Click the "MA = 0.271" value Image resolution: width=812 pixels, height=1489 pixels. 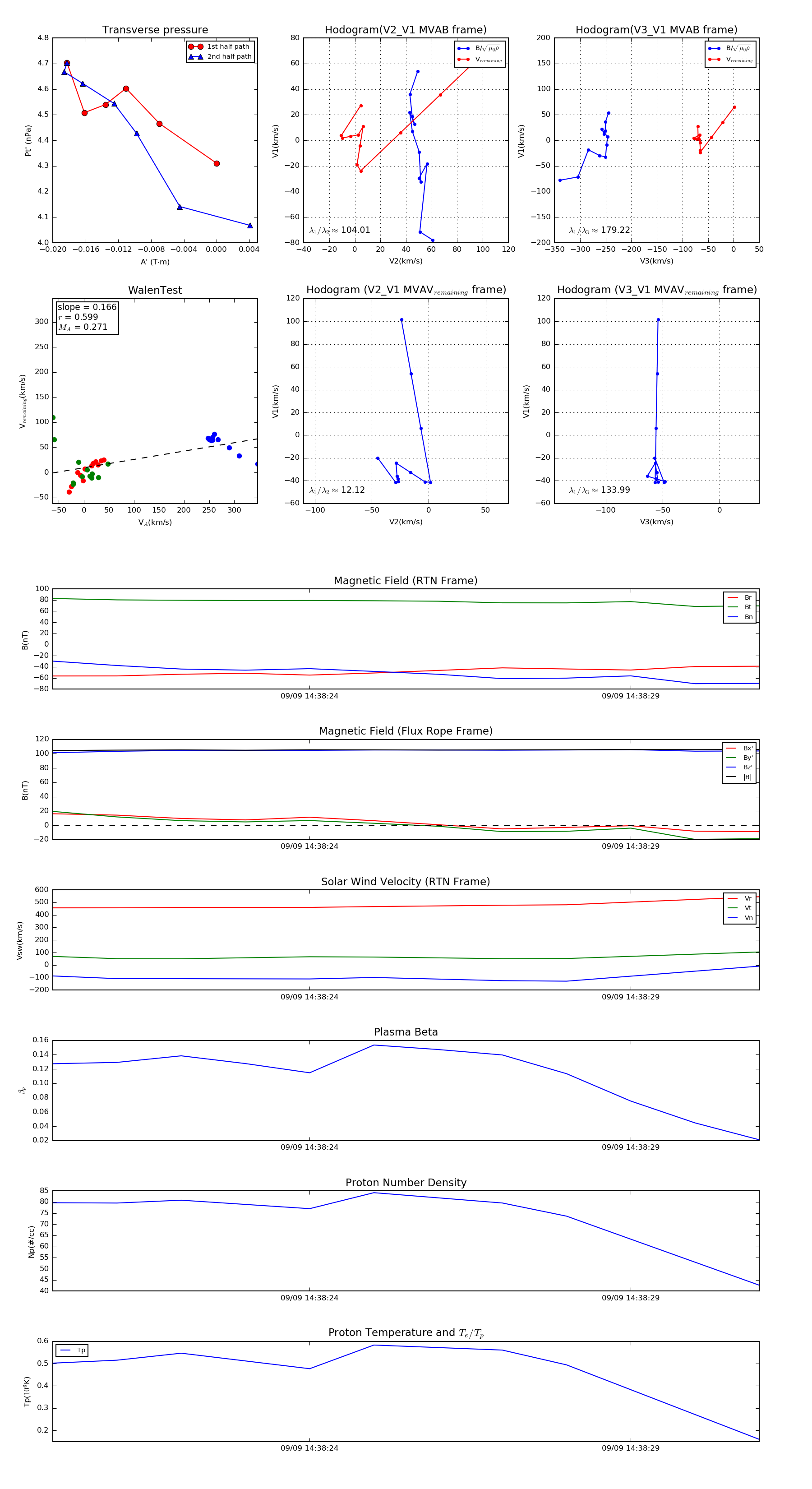[83, 327]
